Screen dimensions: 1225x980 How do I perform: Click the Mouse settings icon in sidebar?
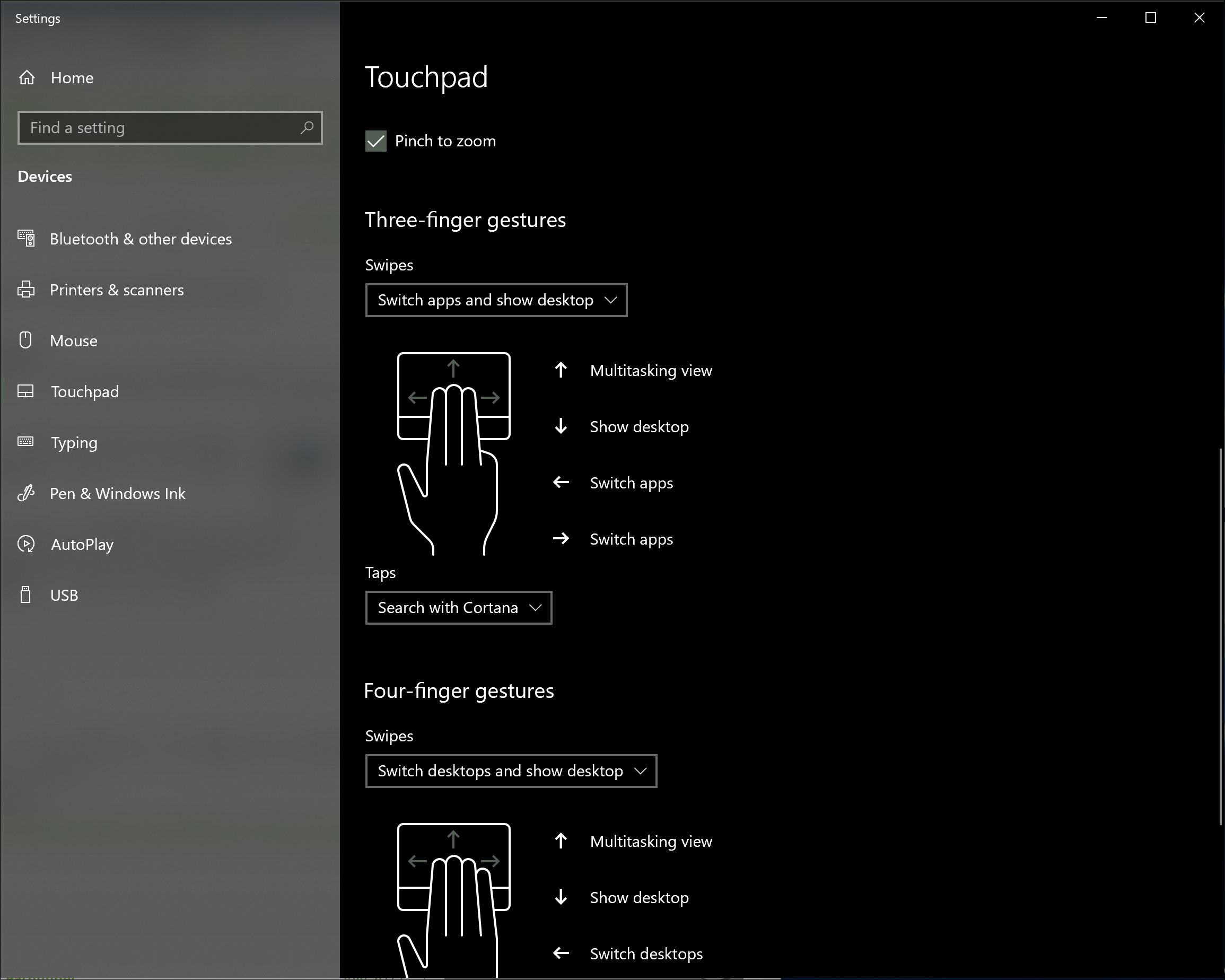[x=28, y=340]
